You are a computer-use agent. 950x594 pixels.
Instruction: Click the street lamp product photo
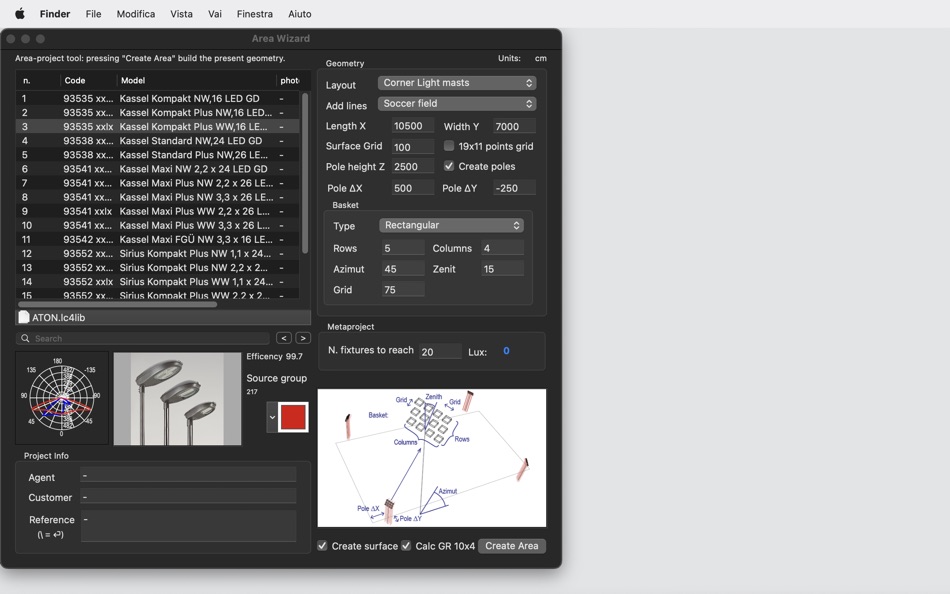tap(178, 399)
